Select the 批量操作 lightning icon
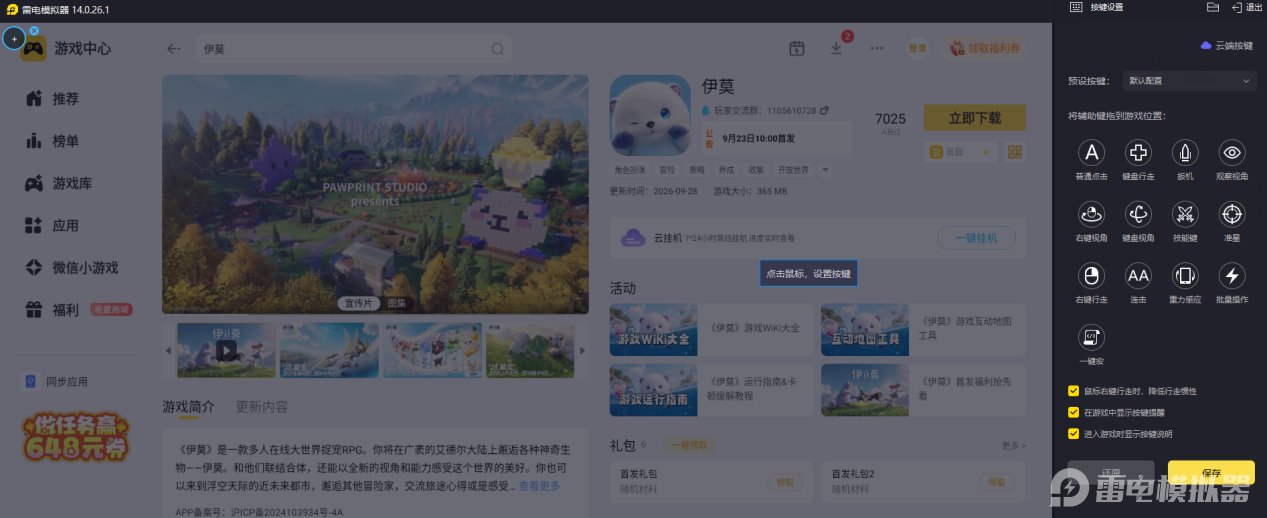The width and height of the screenshot is (1267, 518). click(1232, 276)
